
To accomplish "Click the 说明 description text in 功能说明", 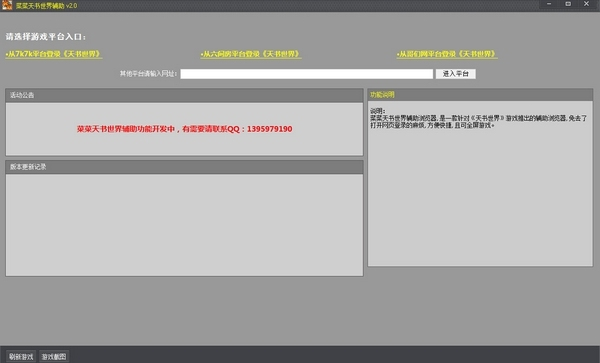I will coord(478,118).
